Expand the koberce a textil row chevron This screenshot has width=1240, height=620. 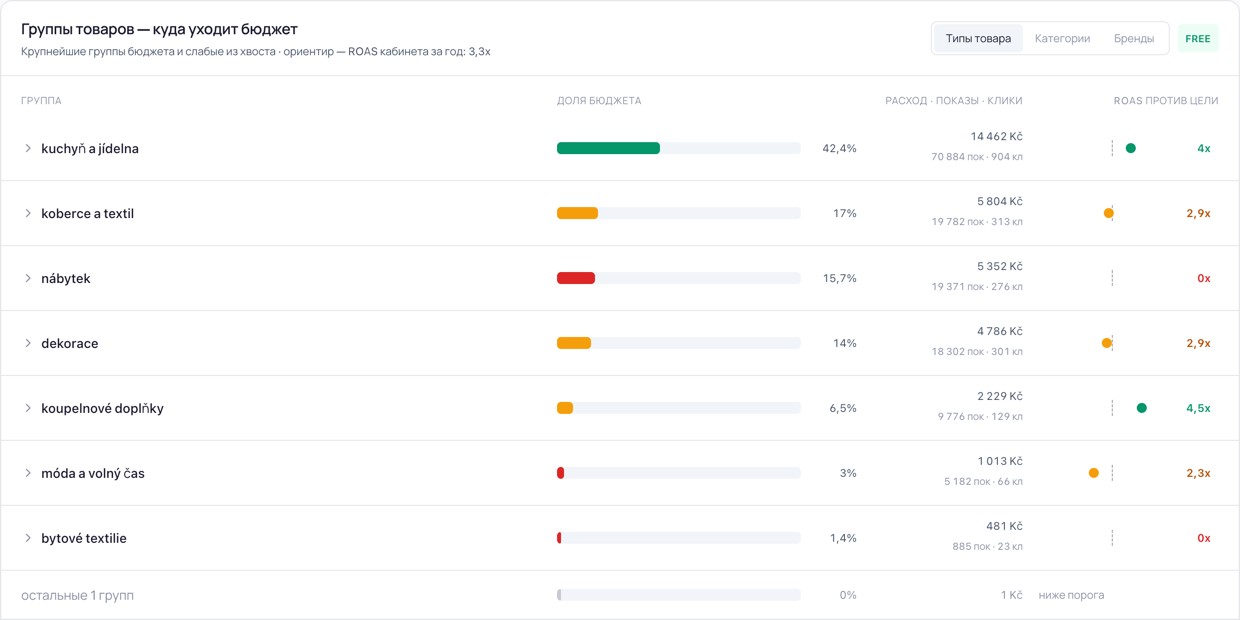[x=28, y=213]
